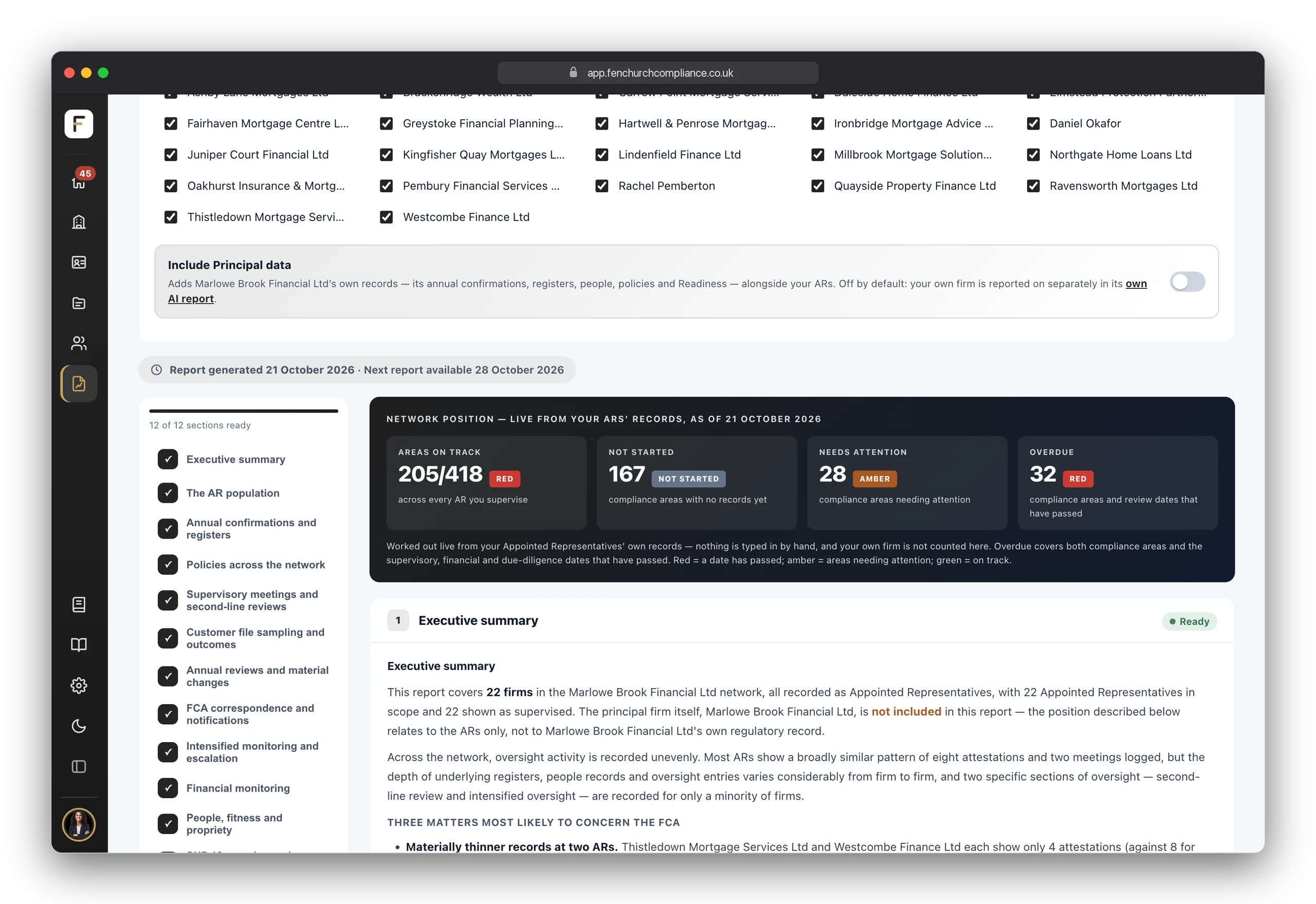Select the active report document sidebar icon
The image size is (1316, 904).
pyautogui.click(x=79, y=383)
